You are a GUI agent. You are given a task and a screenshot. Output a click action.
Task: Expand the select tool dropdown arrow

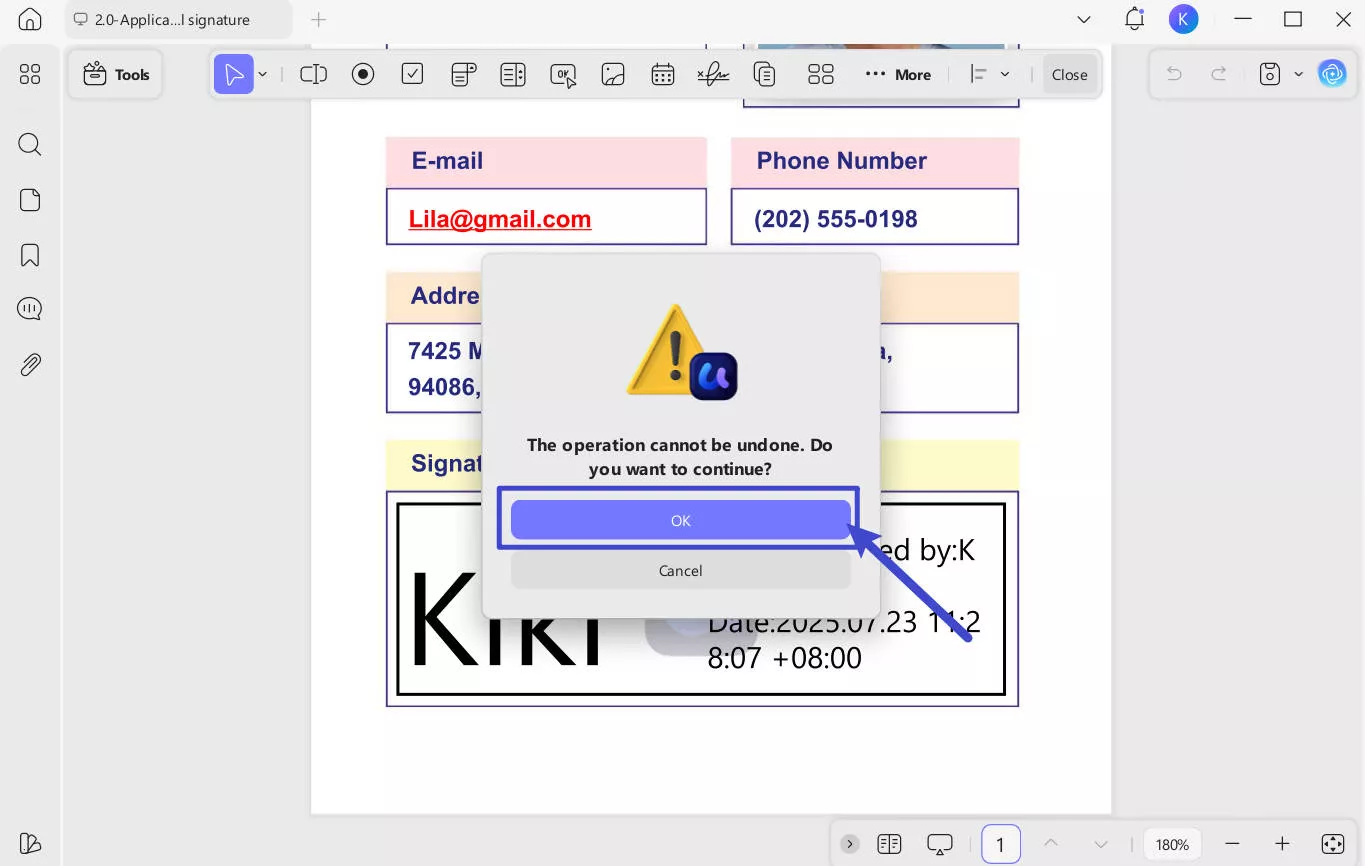click(x=263, y=74)
